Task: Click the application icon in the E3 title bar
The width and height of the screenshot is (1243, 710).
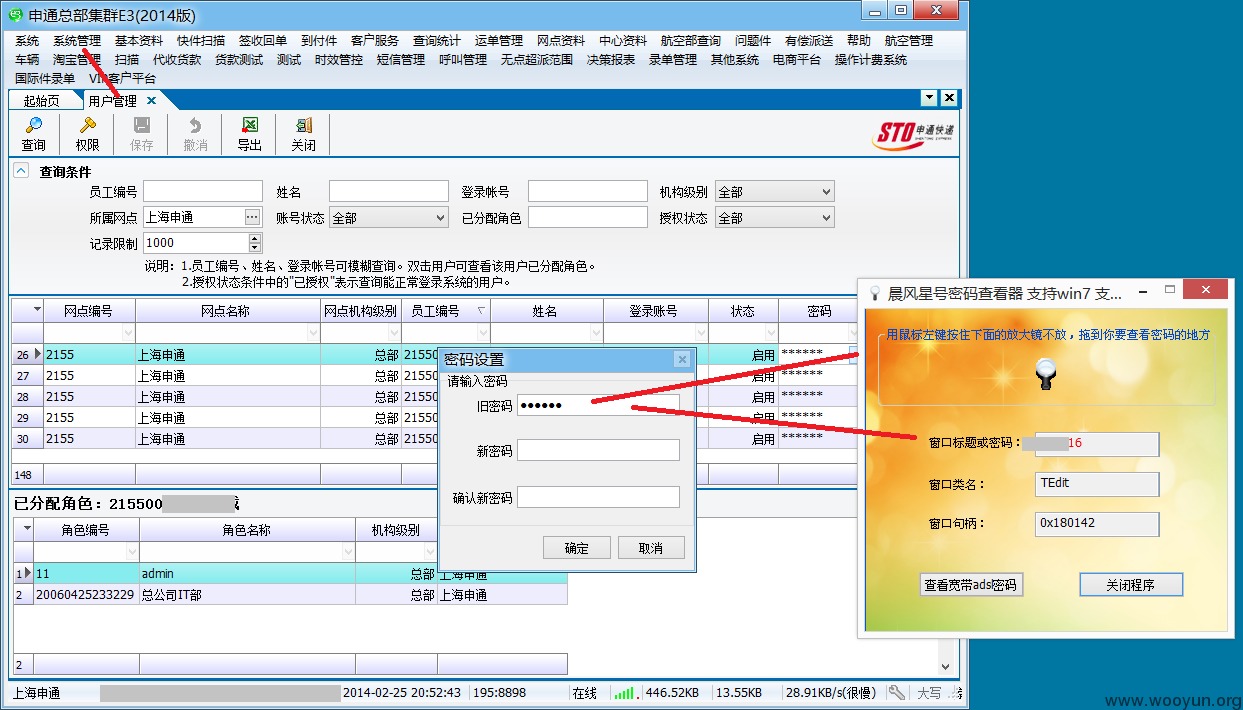Action: (x=15, y=15)
